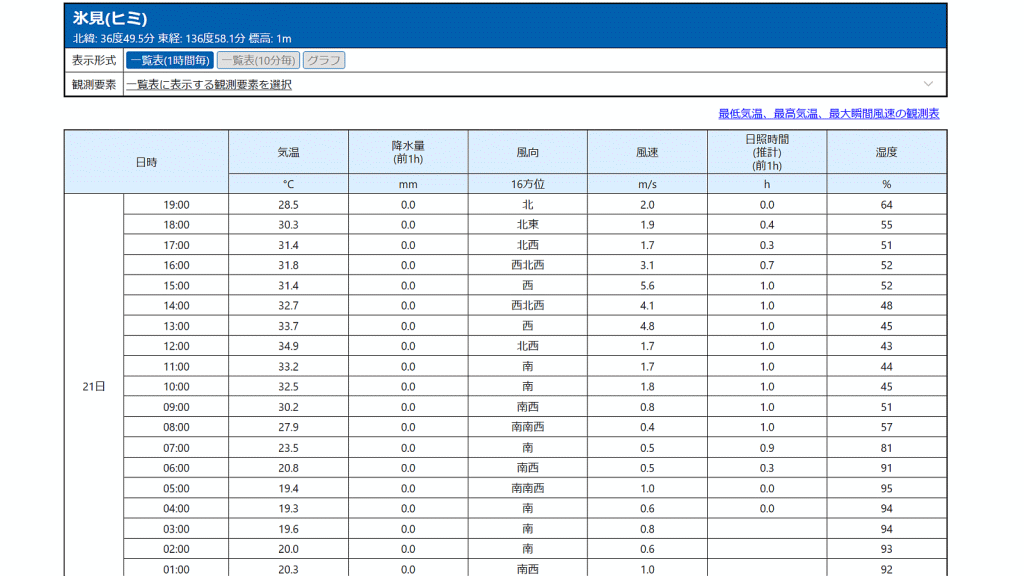This screenshot has height=576, width=1024.
Task: Click the 34.9 temperature value at 12:00
Action: coord(288,346)
